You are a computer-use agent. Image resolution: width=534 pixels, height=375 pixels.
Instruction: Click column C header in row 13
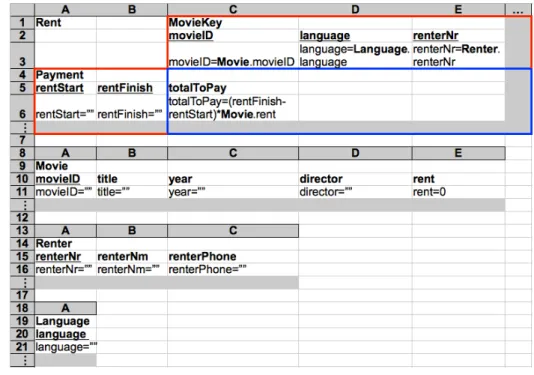(233, 231)
